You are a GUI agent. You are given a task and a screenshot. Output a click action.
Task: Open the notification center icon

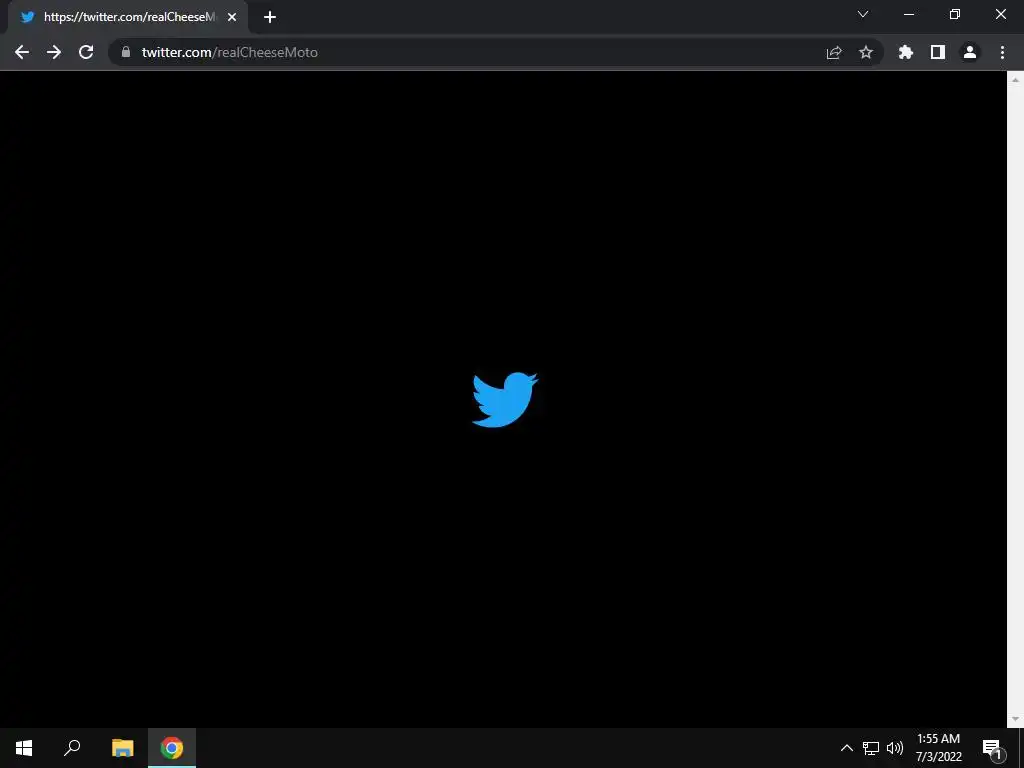[993, 748]
